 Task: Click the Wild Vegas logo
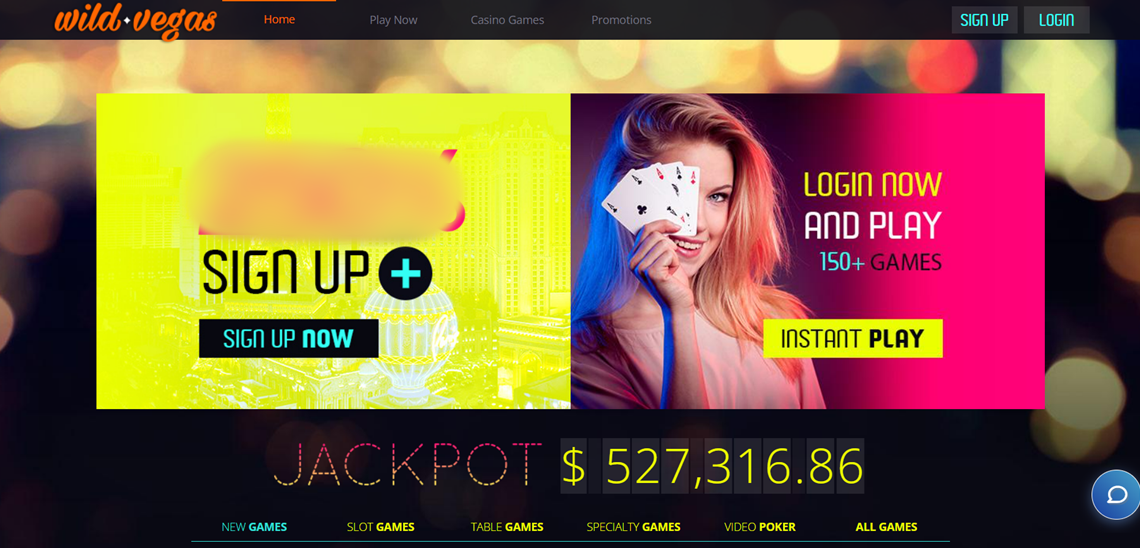(136, 20)
